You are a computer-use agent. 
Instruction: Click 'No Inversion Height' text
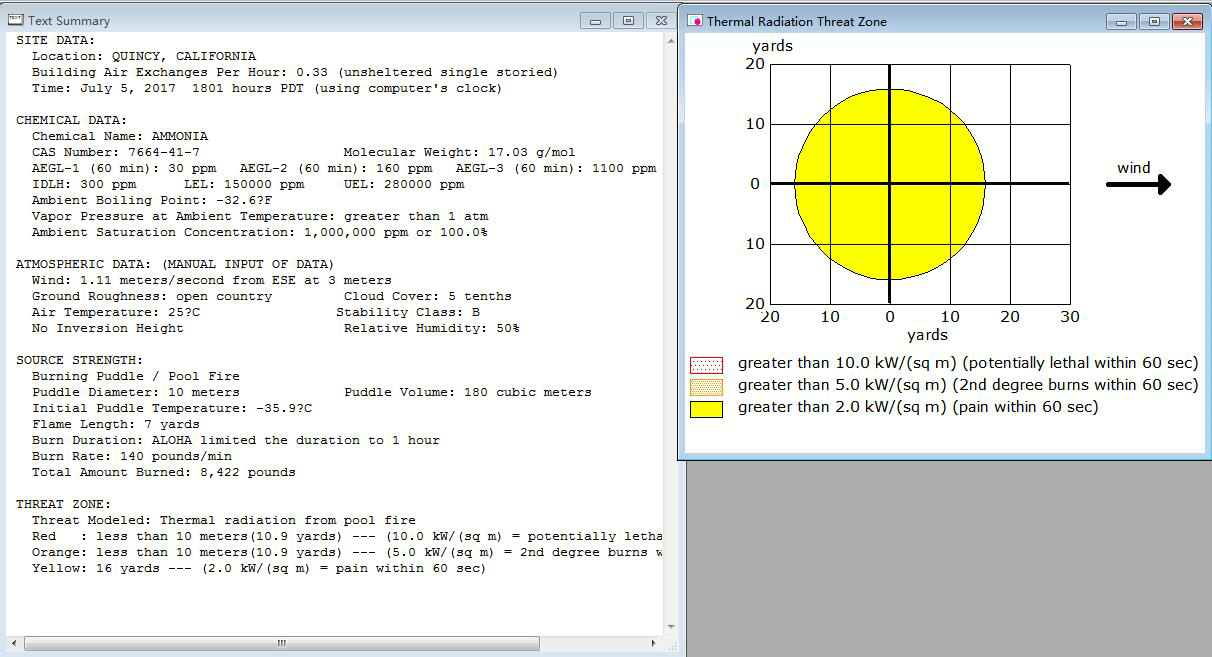[x=108, y=328]
